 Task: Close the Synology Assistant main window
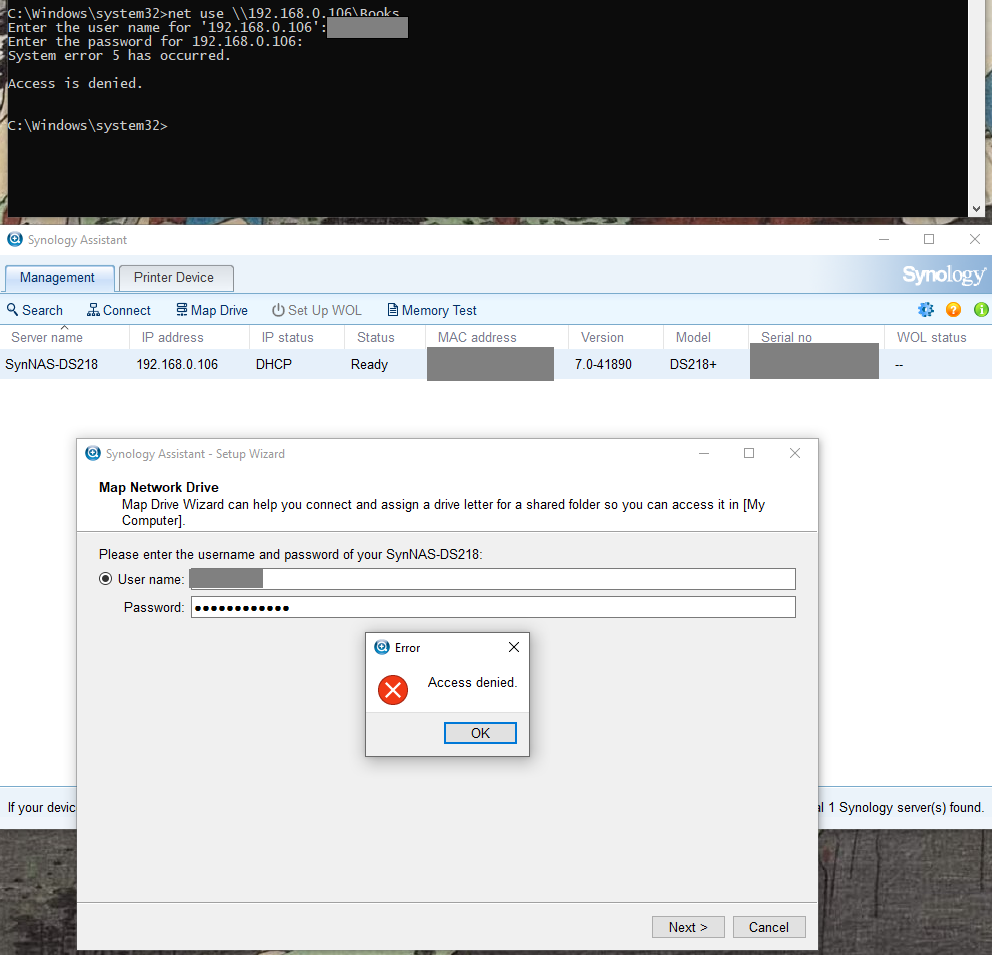(x=975, y=239)
